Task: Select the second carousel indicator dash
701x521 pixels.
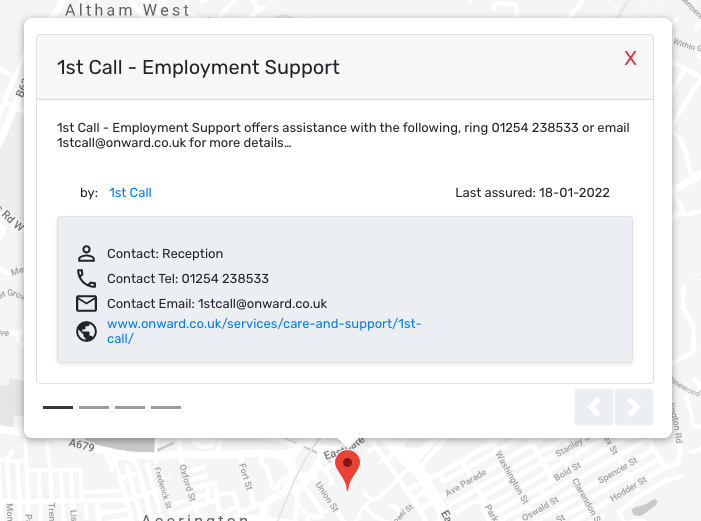Action: [x=94, y=407]
